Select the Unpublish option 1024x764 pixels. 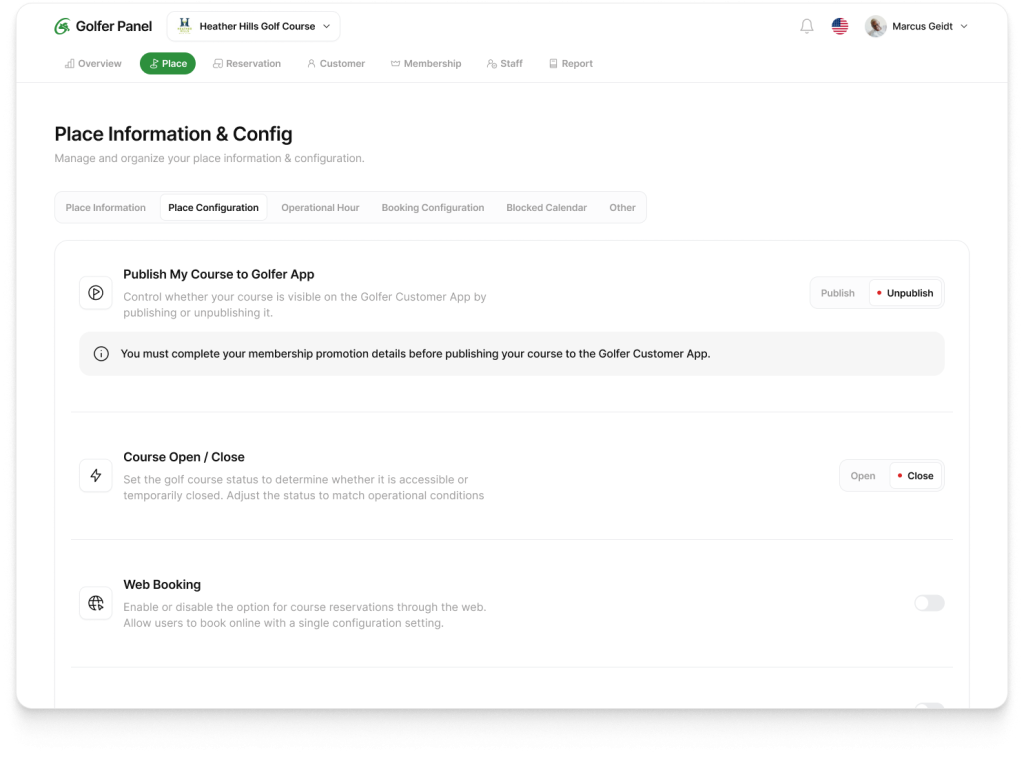905,293
